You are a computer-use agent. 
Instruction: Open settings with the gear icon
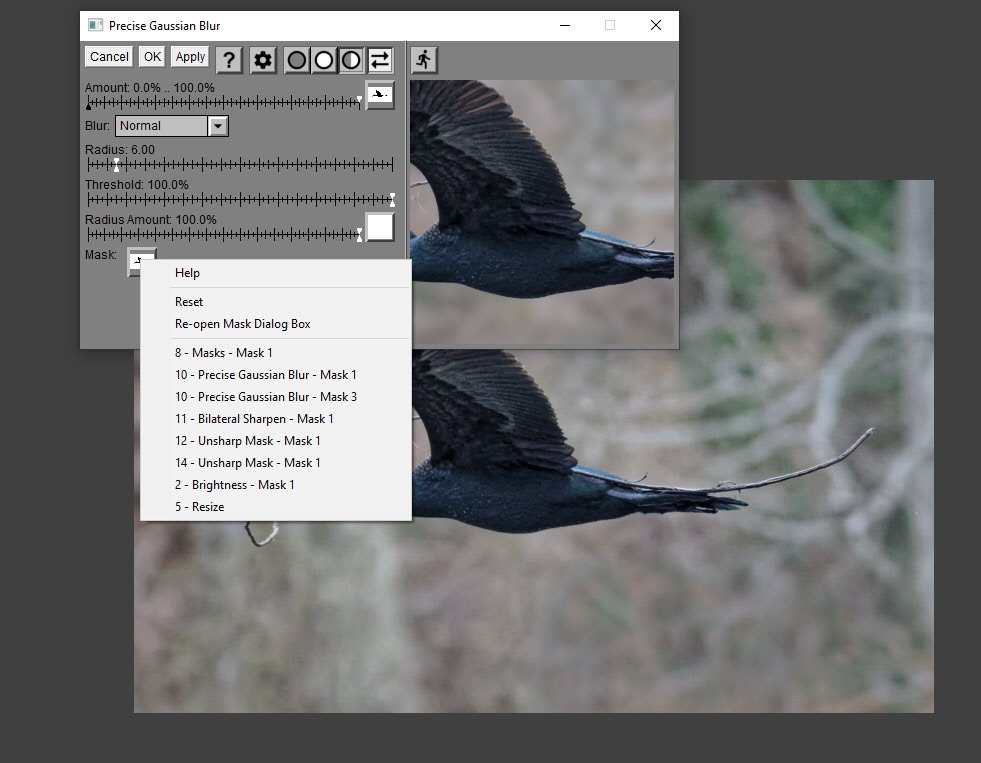[263, 60]
